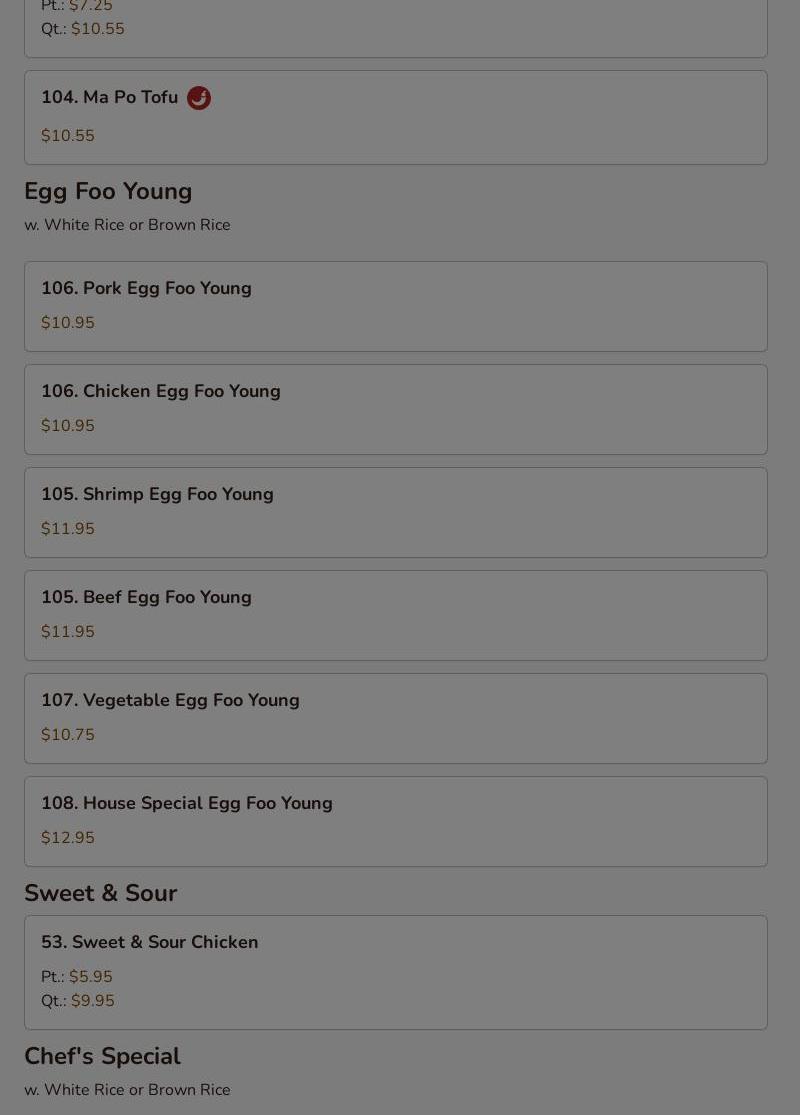Select 105. Beef Egg Foo Young

(146, 597)
